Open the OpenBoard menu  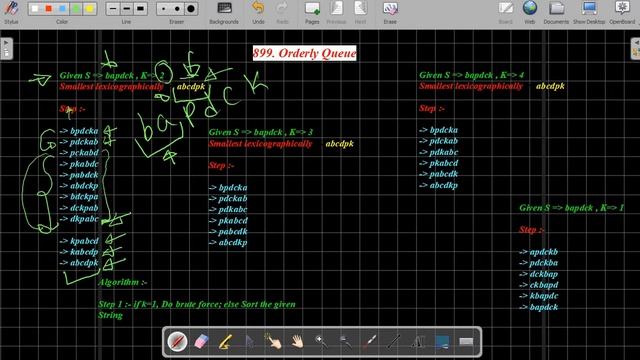click(622, 12)
